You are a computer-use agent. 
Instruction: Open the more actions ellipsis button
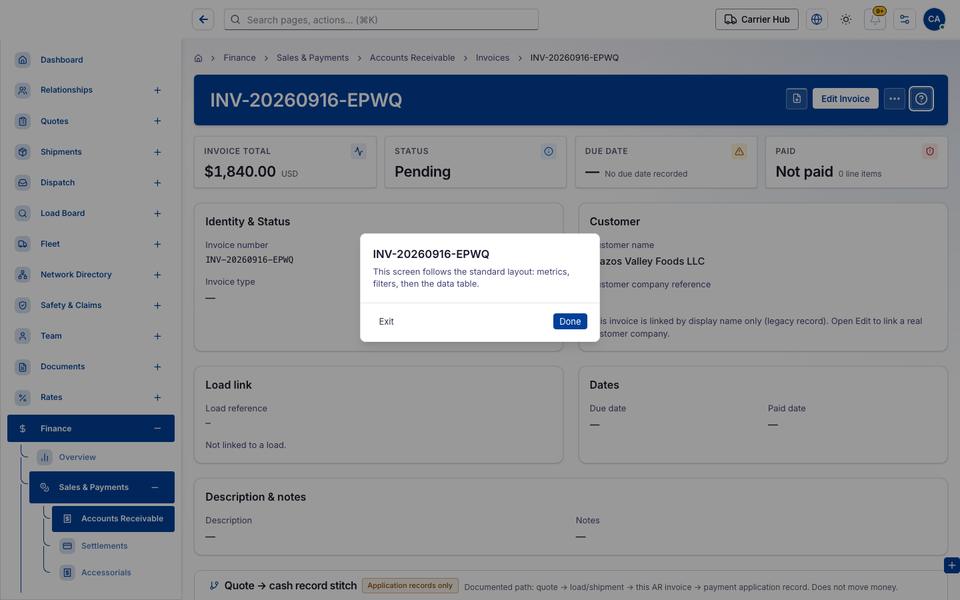tap(894, 99)
